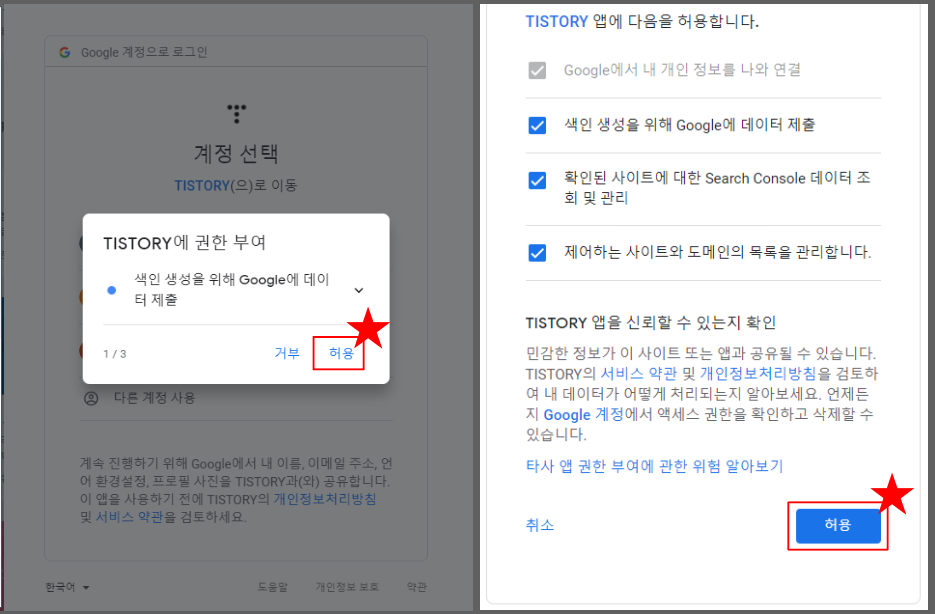935x614 pixels.
Task: Open 개인정보처리방침 link in left sign-in text
Action: pos(325,499)
